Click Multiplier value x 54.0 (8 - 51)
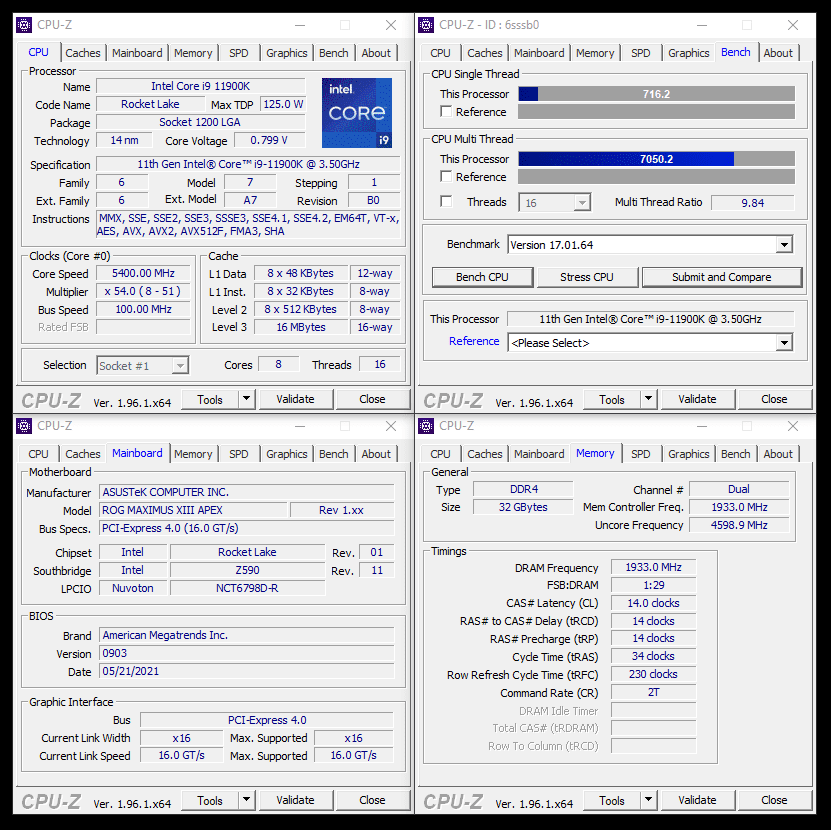 [x=143, y=292]
